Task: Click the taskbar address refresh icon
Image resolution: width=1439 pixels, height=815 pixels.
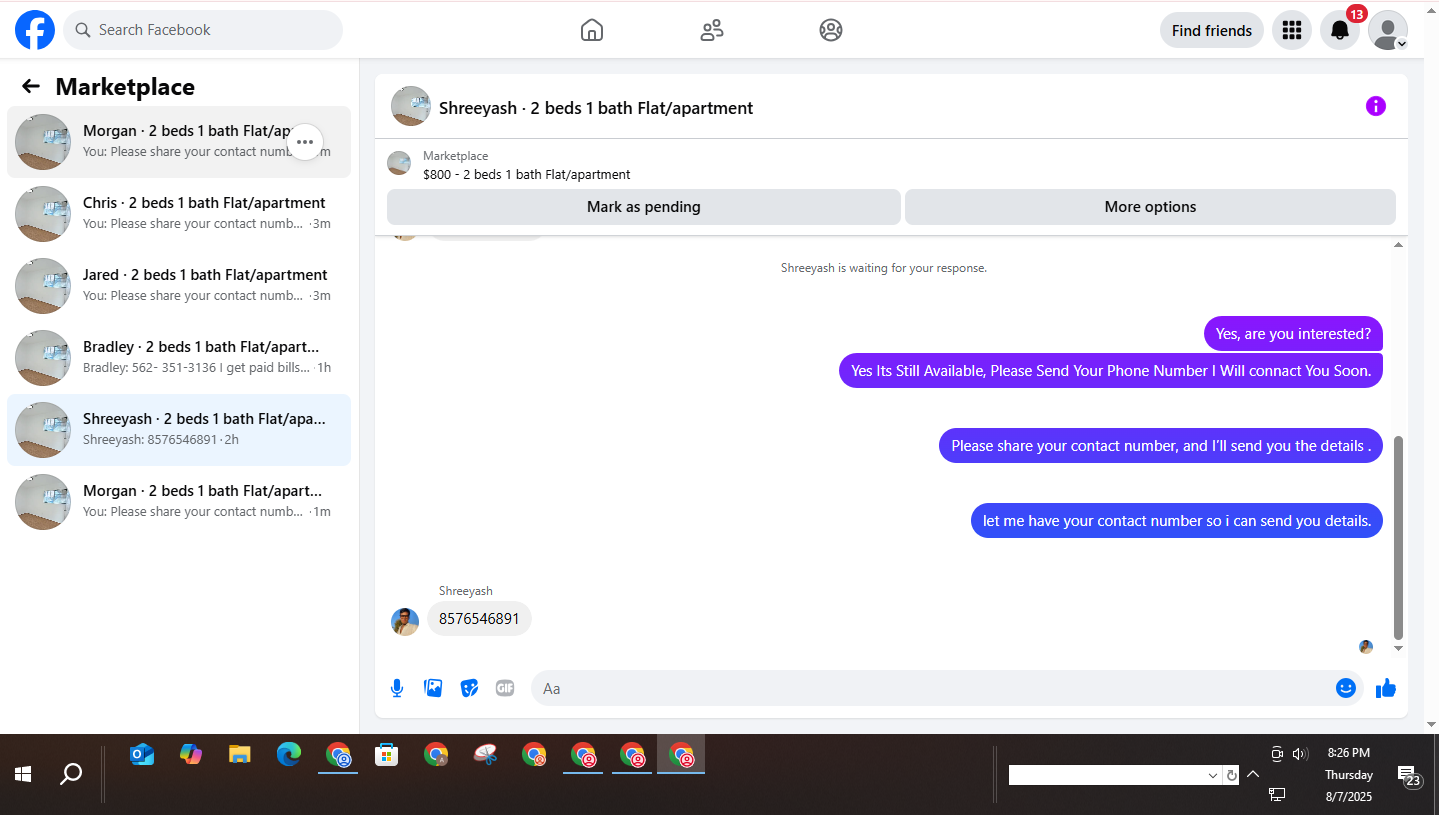Action: click(1232, 775)
